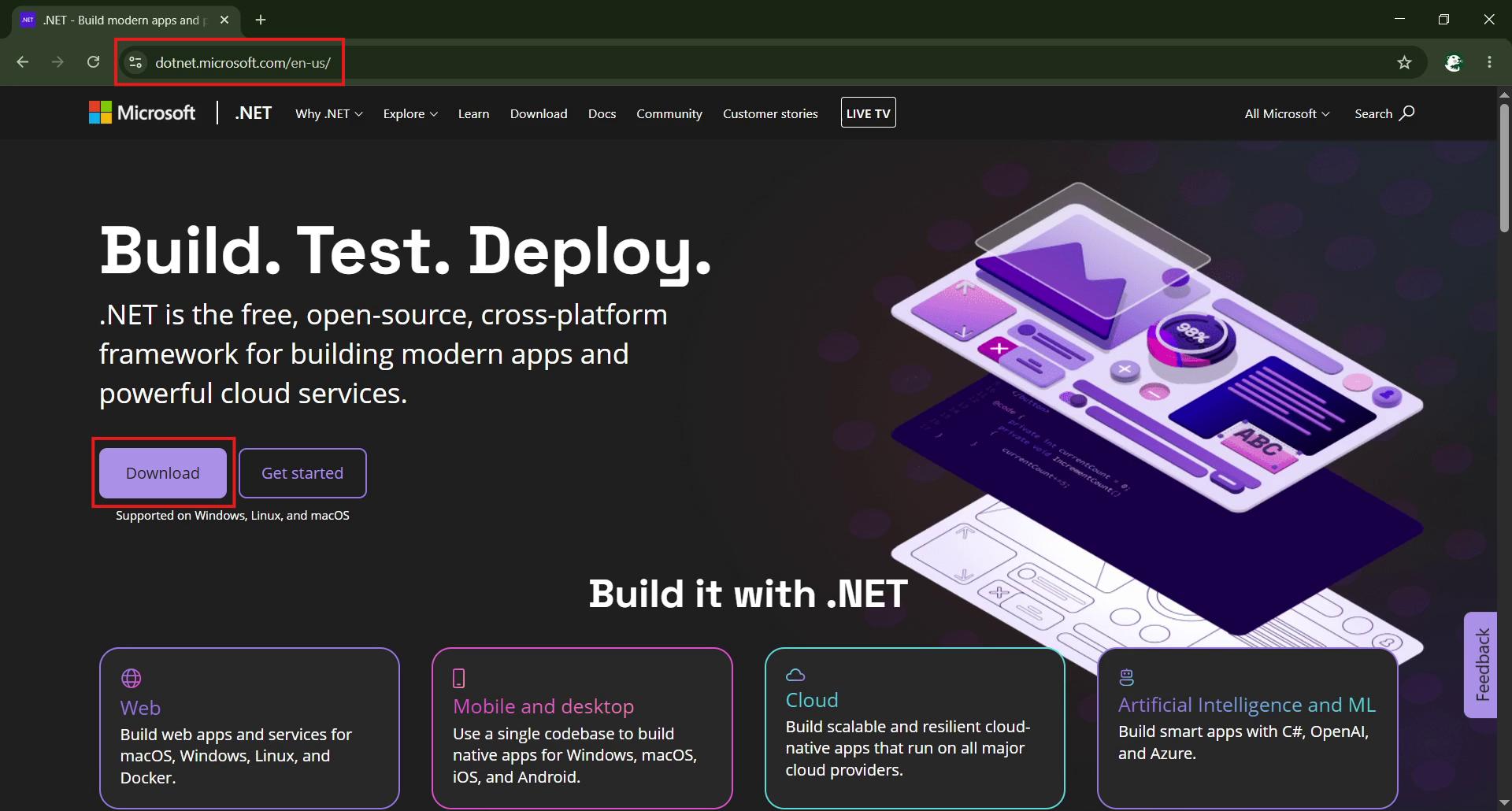This screenshot has height=811, width=1512.
Task: Open the Cloud card heading link
Action: pyautogui.click(x=812, y=700)
